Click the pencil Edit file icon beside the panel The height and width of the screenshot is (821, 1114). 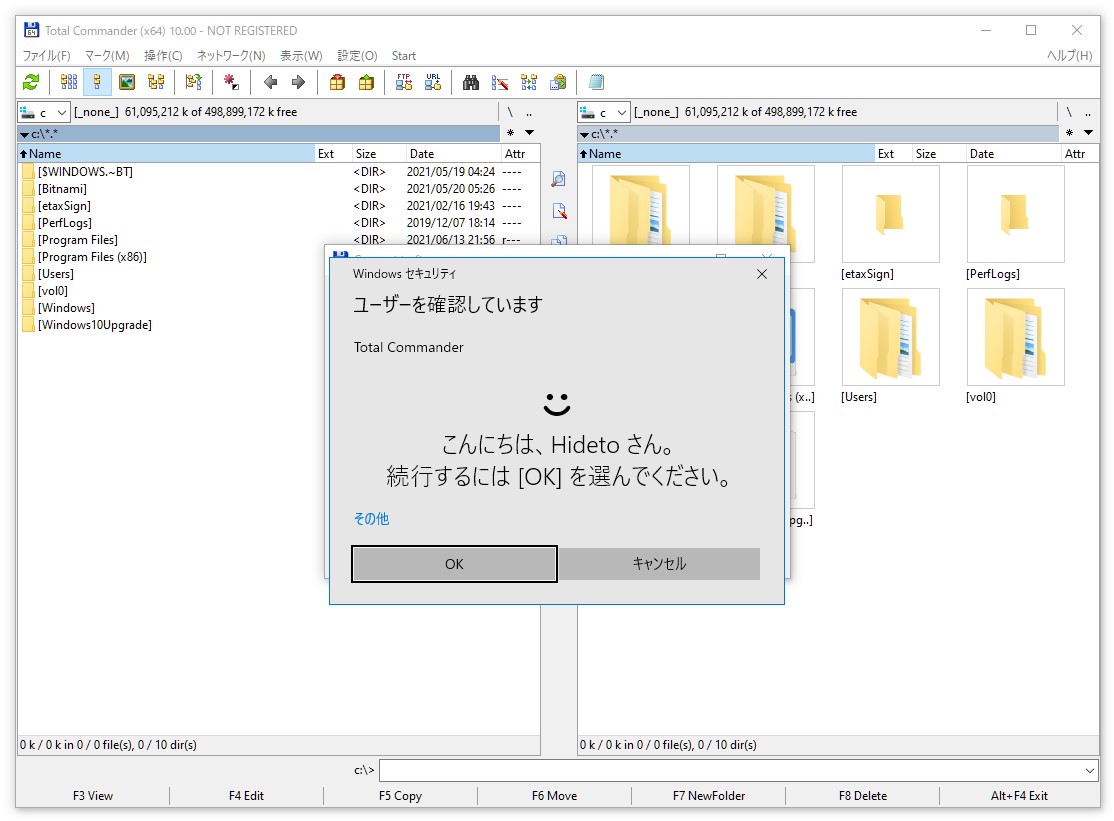[558, 211]
